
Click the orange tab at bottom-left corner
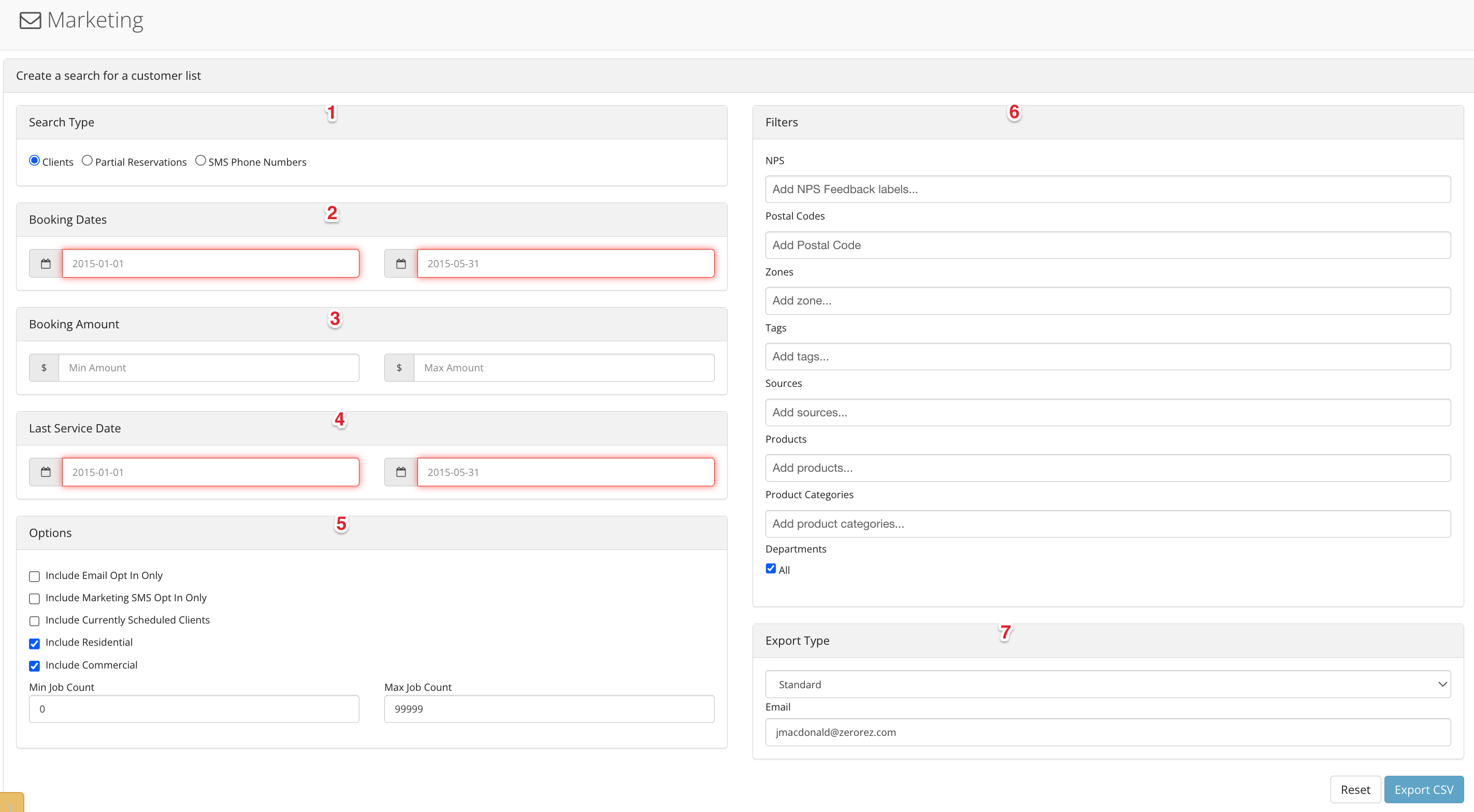pos(11,802)
